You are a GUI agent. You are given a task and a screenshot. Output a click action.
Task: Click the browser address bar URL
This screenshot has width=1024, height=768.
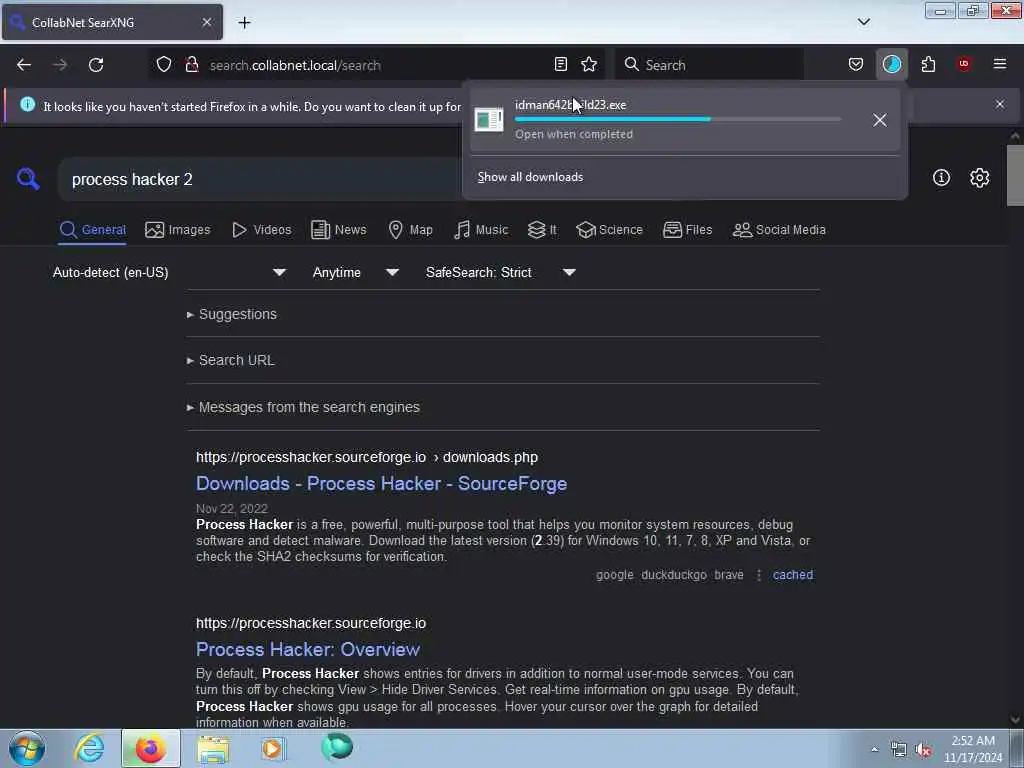(295, 65)
